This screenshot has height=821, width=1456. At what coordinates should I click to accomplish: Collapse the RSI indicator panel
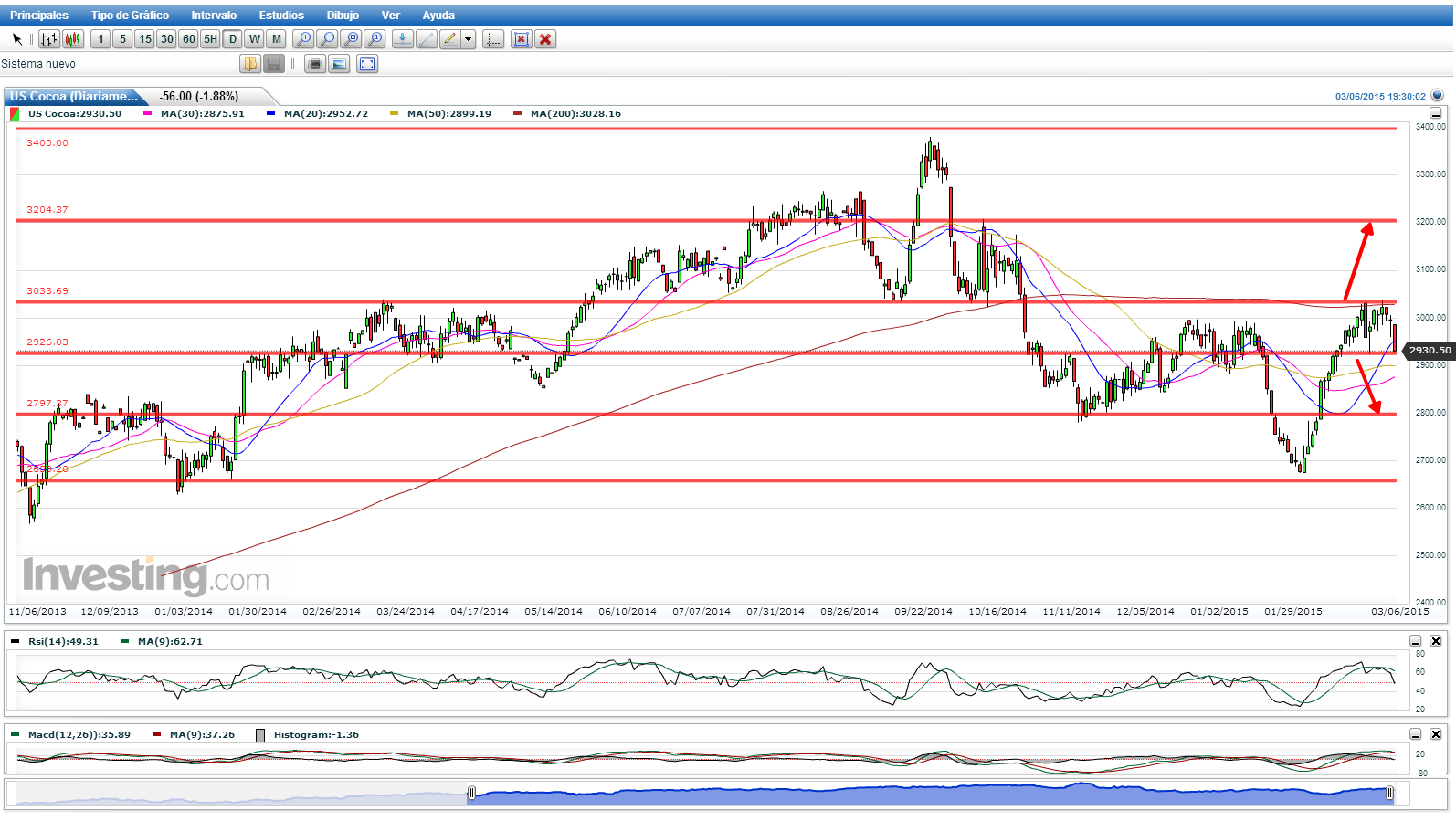pyautogui.click(x=1416, y=642)
